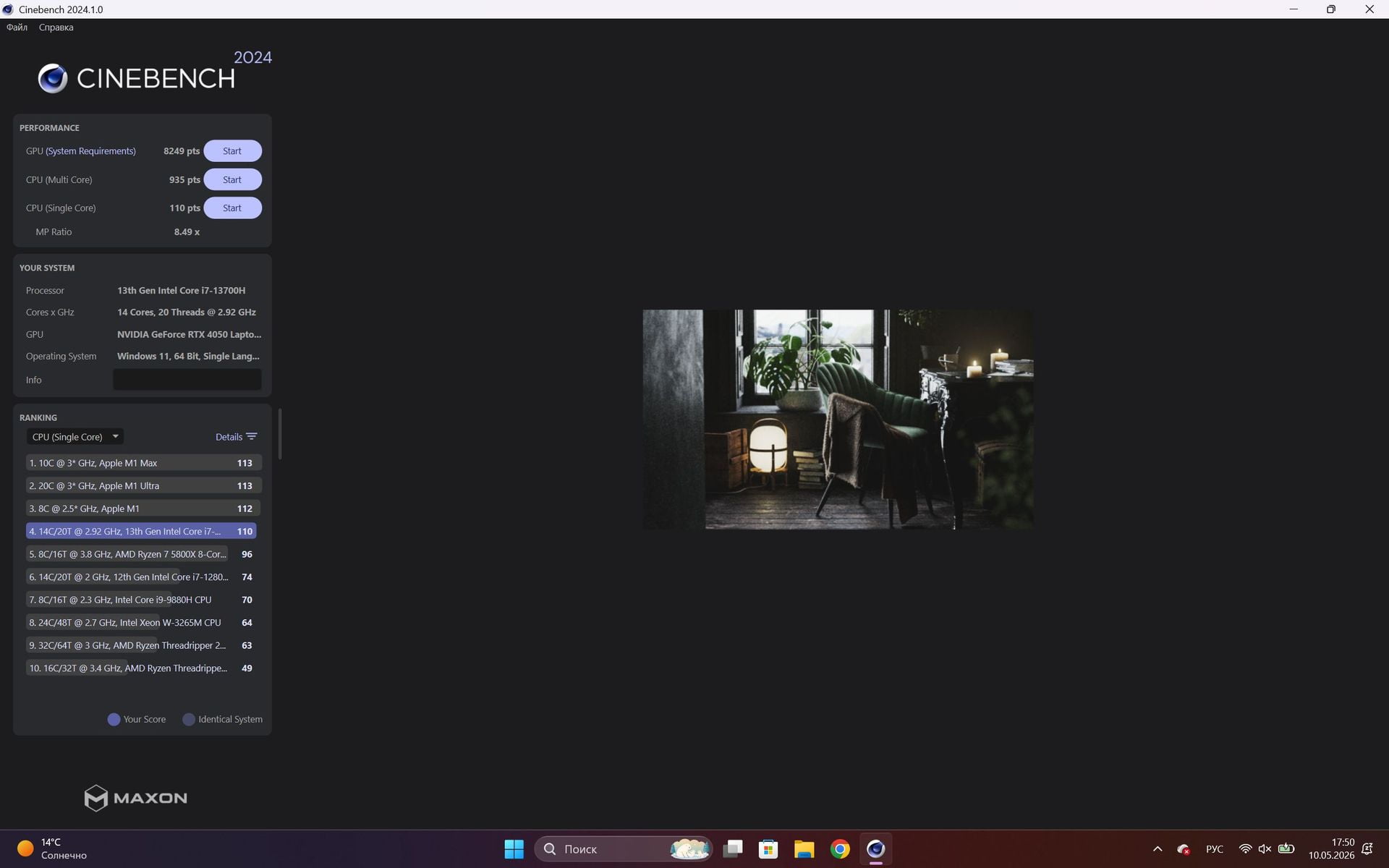Image resolution: width=1389 pixels, height=868 pixels.
Task: Open File Explorer from the taskbar
Action: click(804, 849)
